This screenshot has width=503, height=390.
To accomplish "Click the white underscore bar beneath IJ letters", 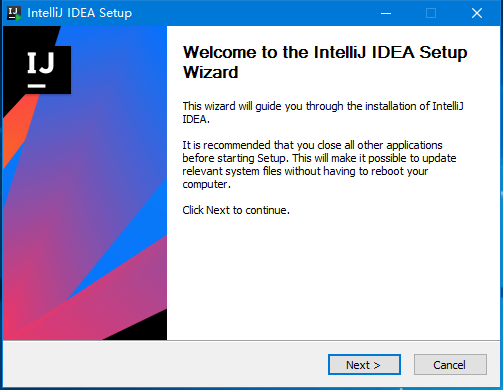I will pyautogui.click(x=36, y=86).
